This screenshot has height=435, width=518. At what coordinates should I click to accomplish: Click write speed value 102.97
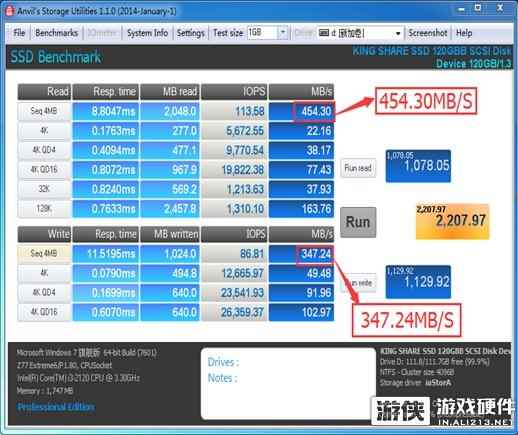[301, 312]
